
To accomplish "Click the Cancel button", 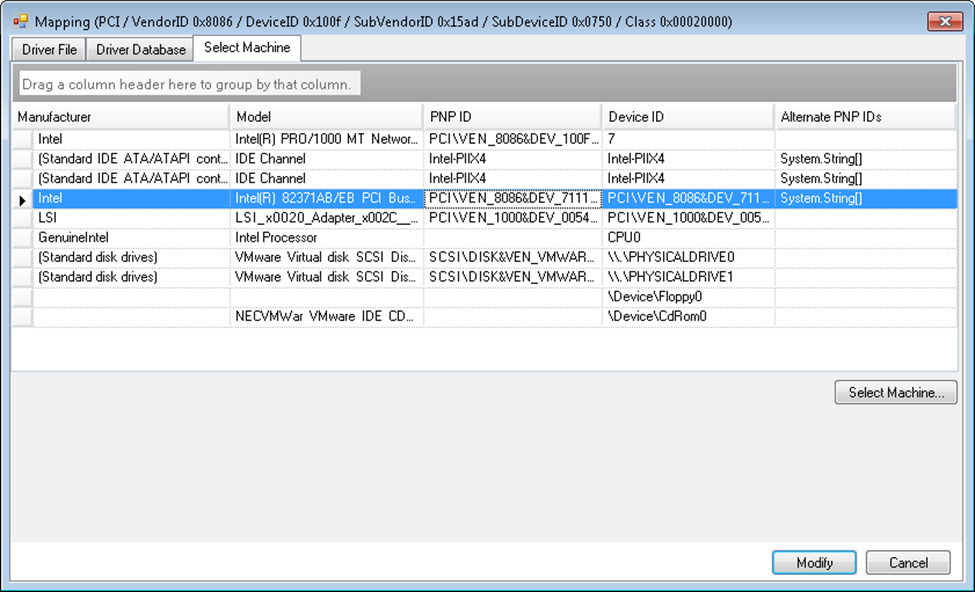I will coord(908,563).
